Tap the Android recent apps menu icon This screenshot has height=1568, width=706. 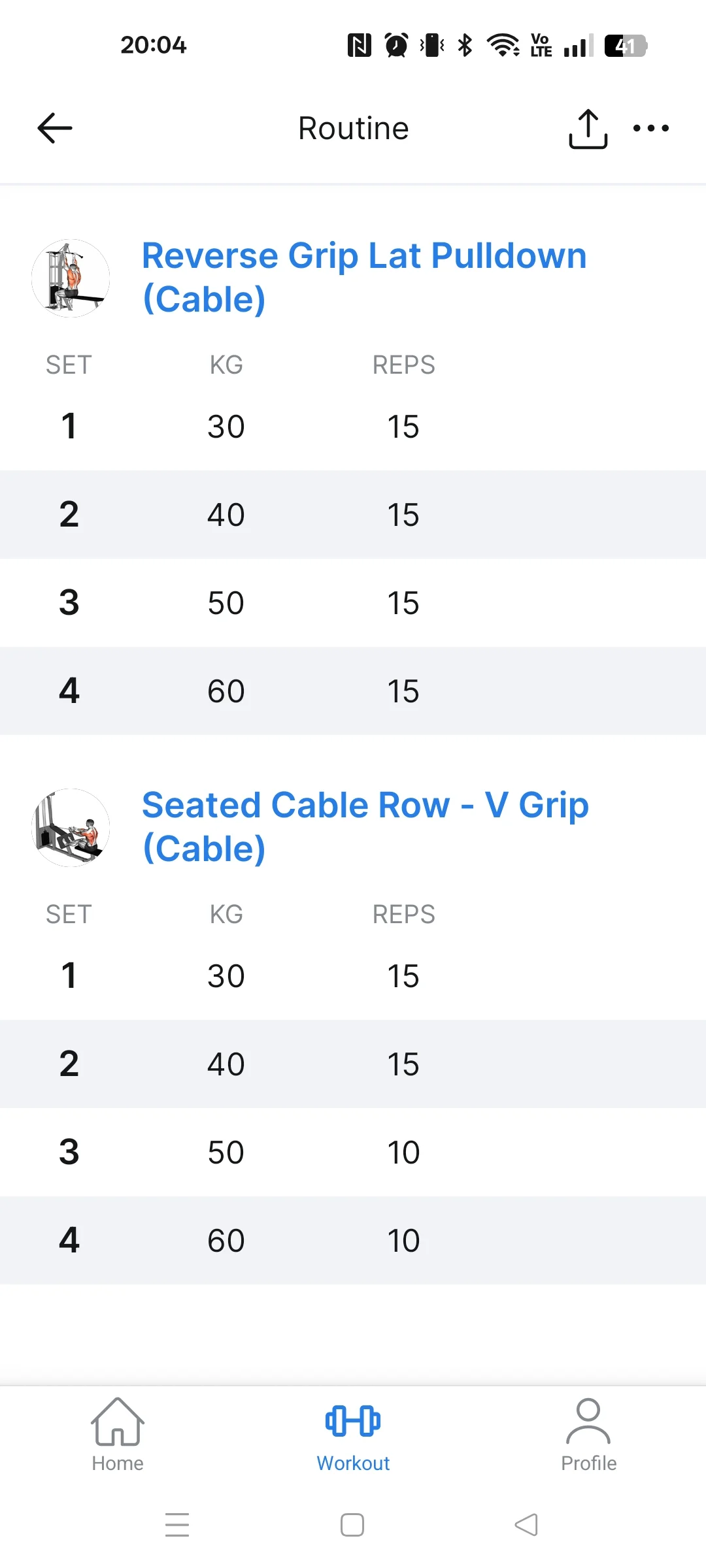click(x=177, y=1524)
